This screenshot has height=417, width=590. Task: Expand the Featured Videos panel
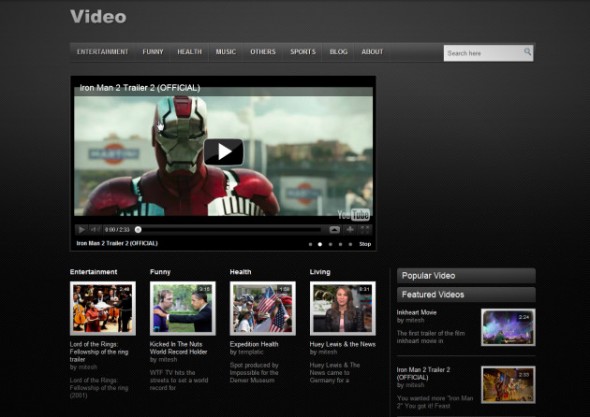466,295
